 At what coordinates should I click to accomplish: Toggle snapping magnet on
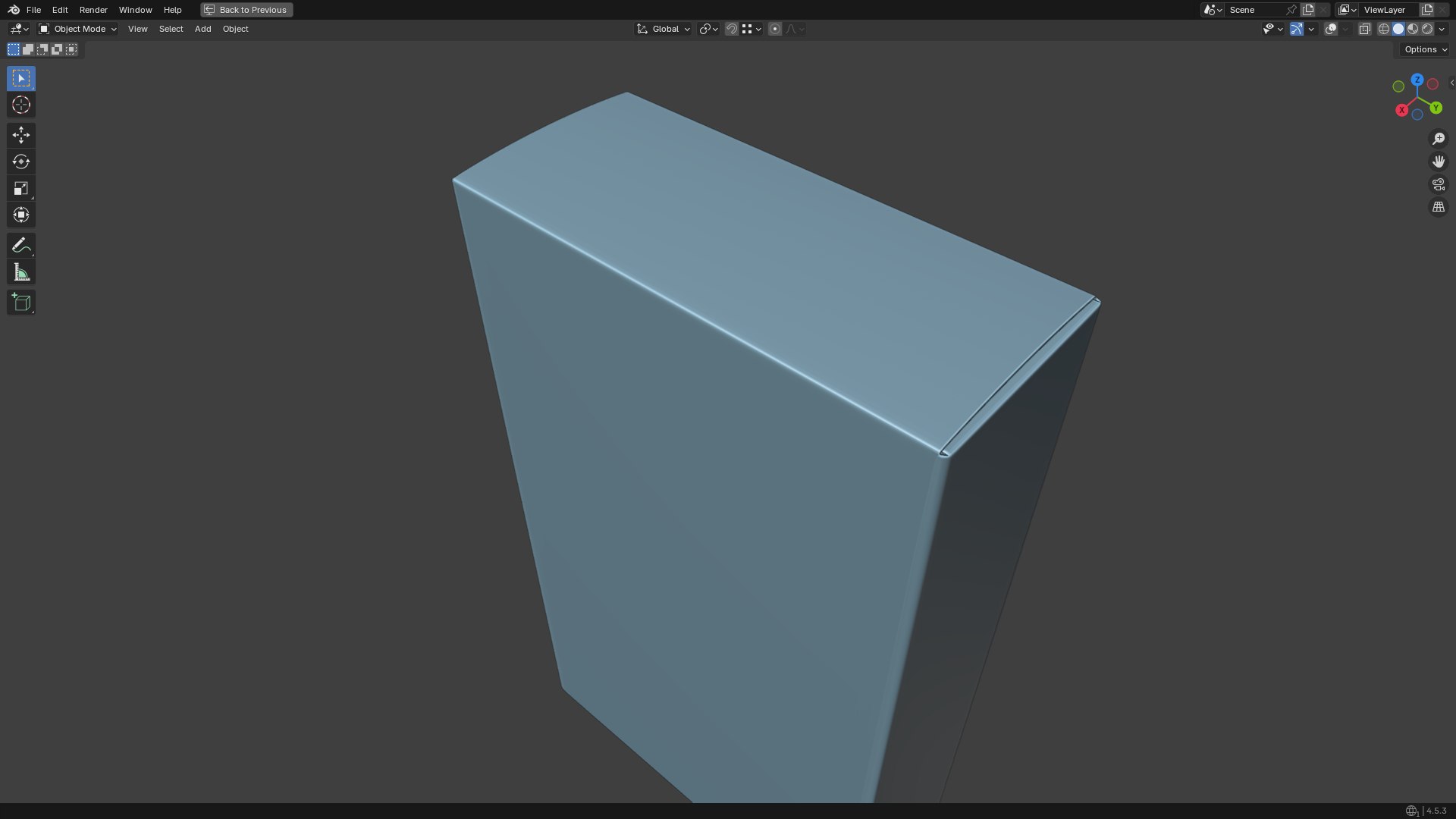(x=732, y=29)
